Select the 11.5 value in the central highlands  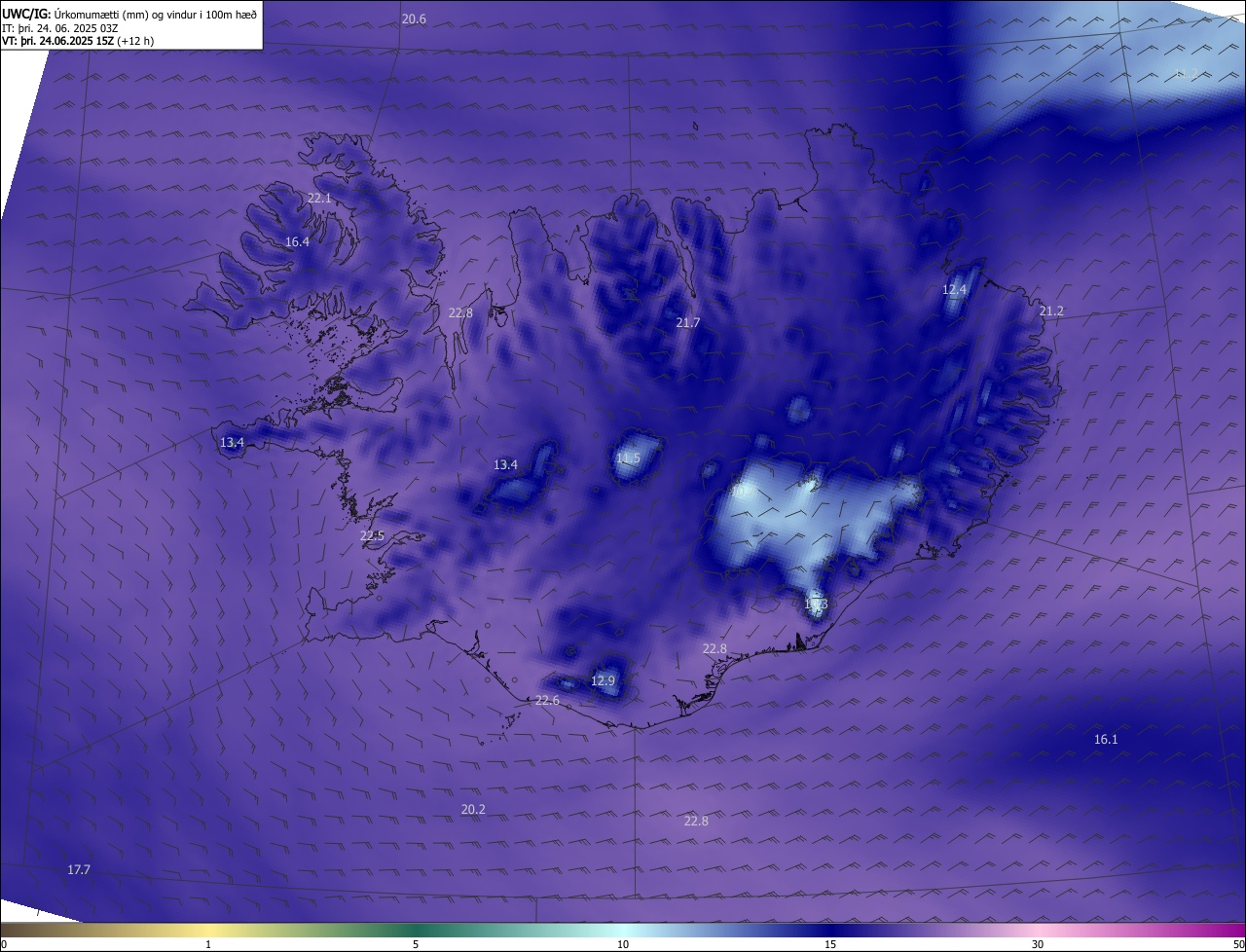click(628, 458)
